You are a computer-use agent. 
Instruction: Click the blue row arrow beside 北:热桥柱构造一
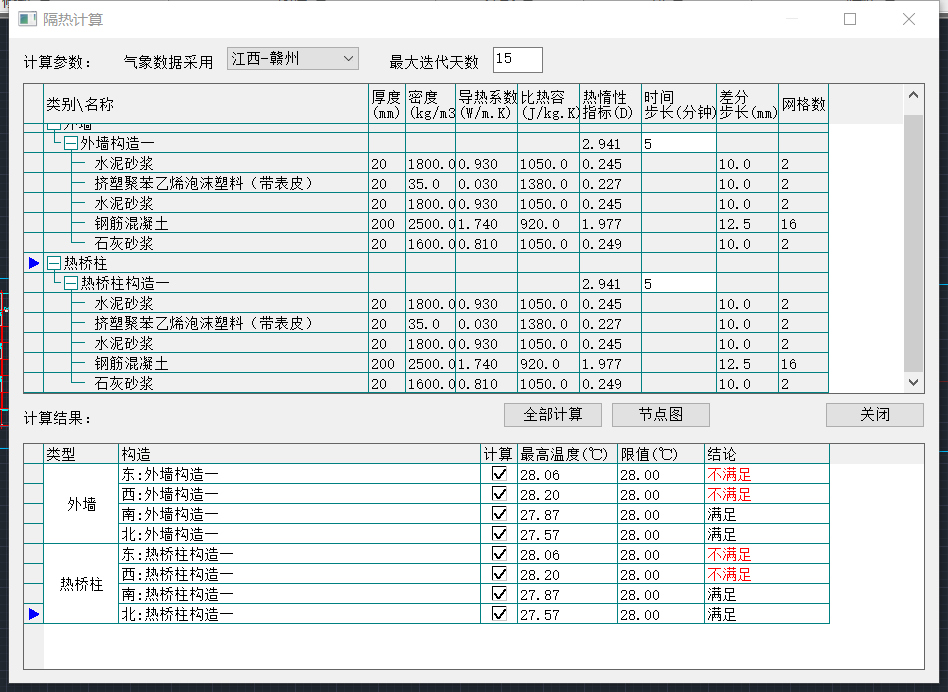34,614
